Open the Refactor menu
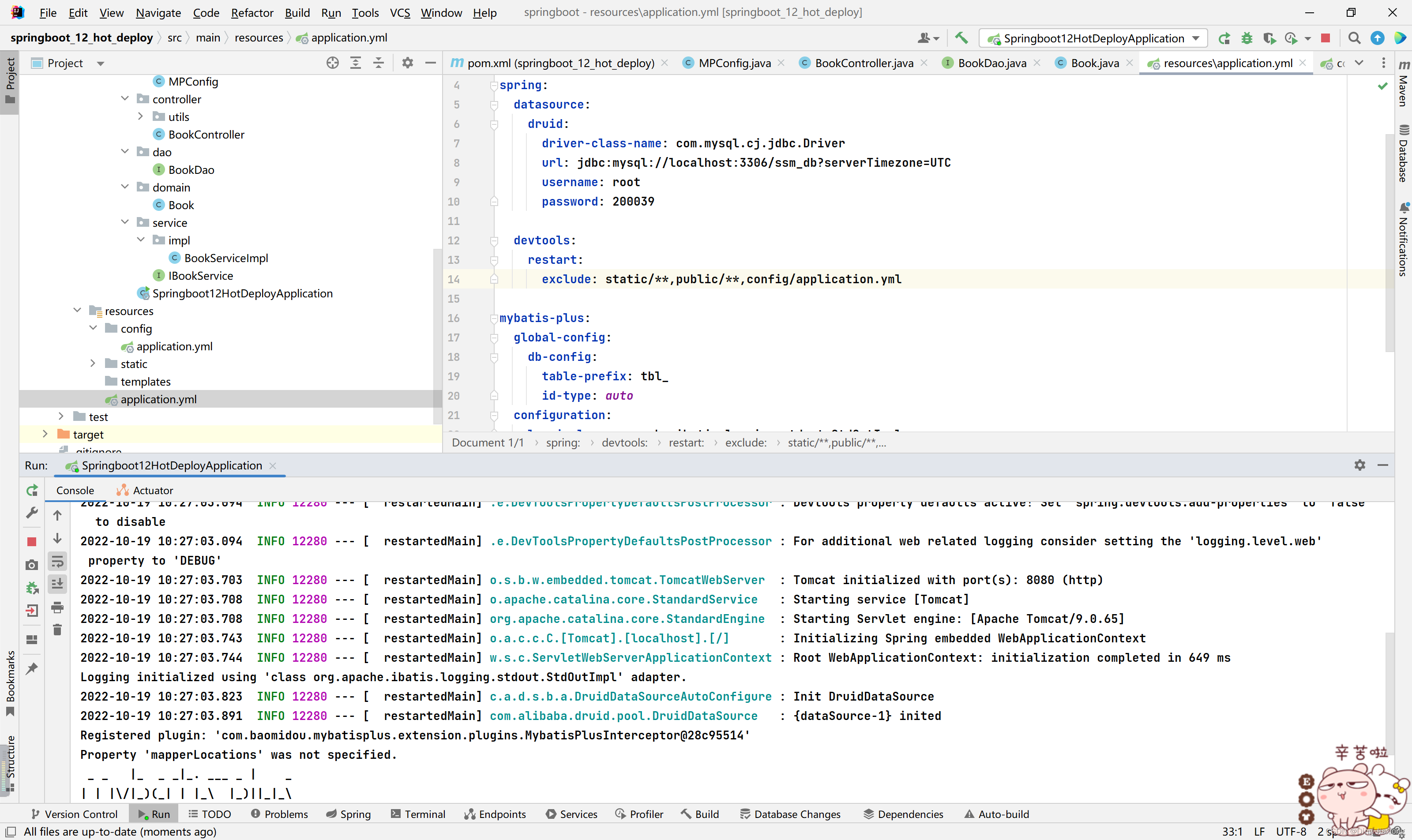This screenshot has height=840, width=1412. (252, 12)
